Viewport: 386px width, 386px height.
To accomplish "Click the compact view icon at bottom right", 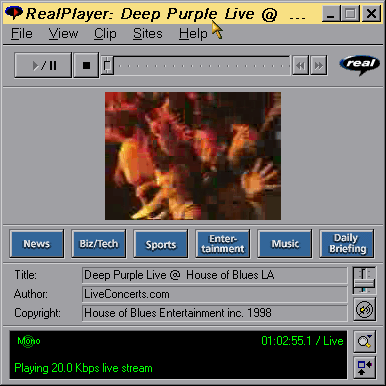I will [x=364, y=367].
